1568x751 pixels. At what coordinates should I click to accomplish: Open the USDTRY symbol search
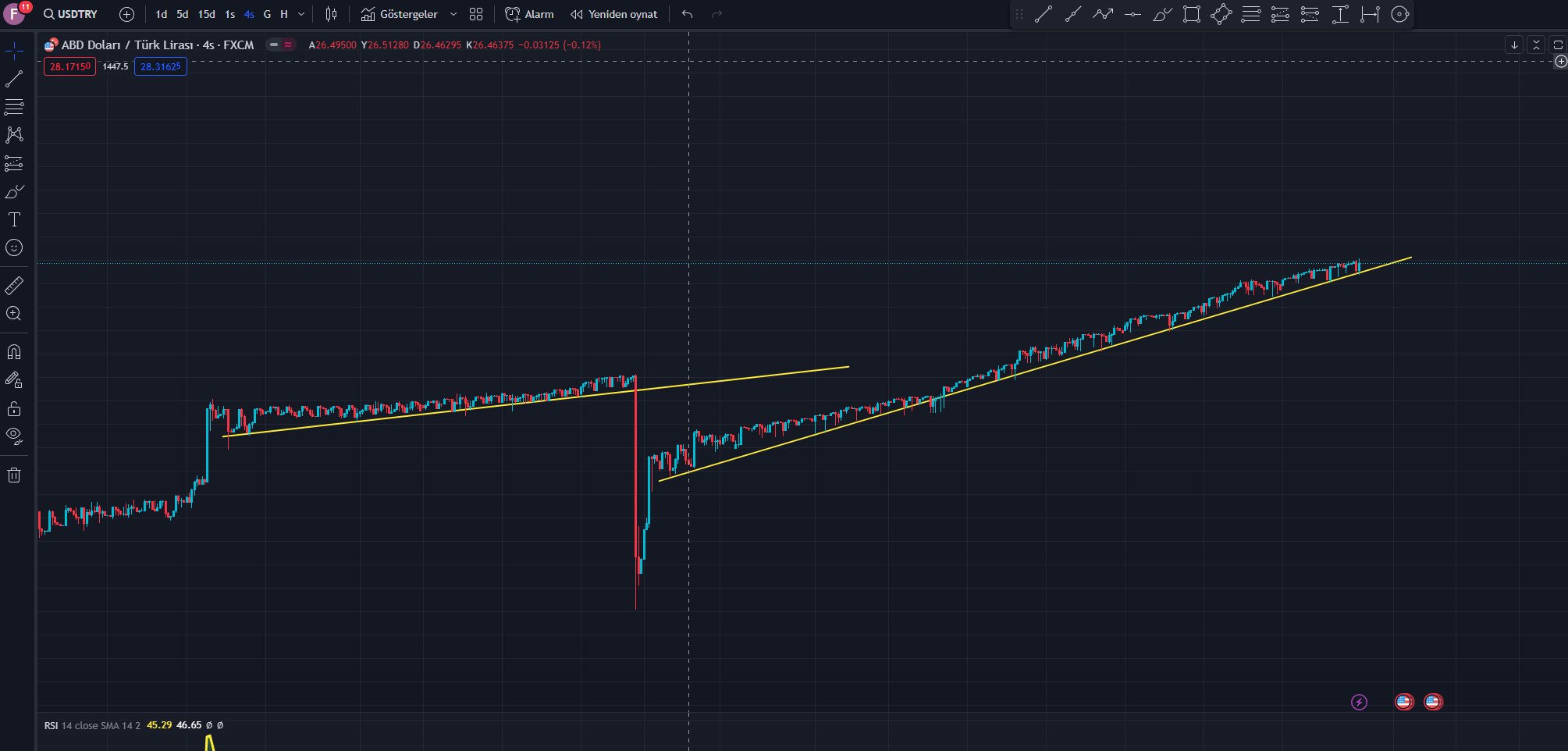click(70, 14)
